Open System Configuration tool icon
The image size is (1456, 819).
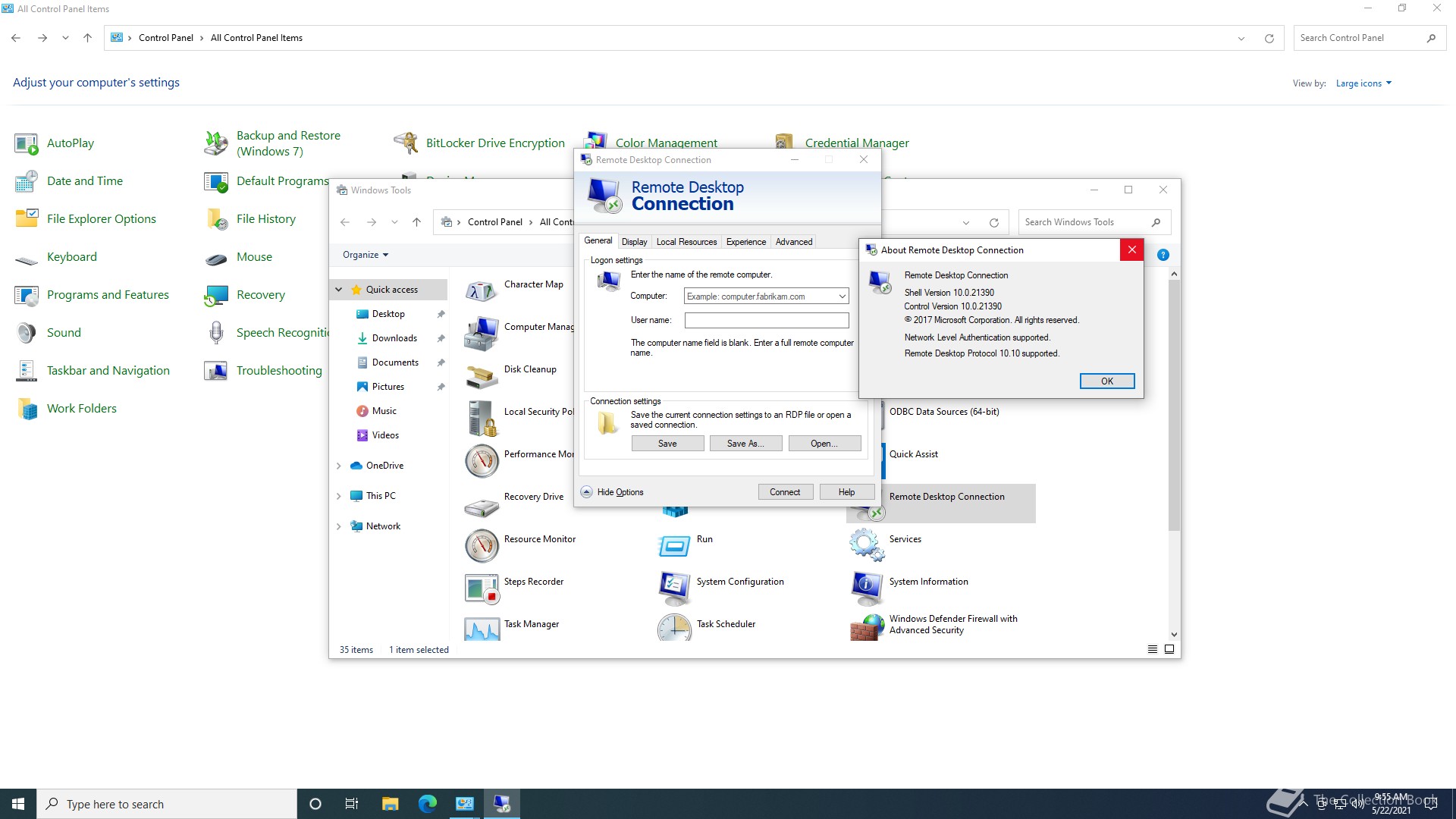coord(674,589)
